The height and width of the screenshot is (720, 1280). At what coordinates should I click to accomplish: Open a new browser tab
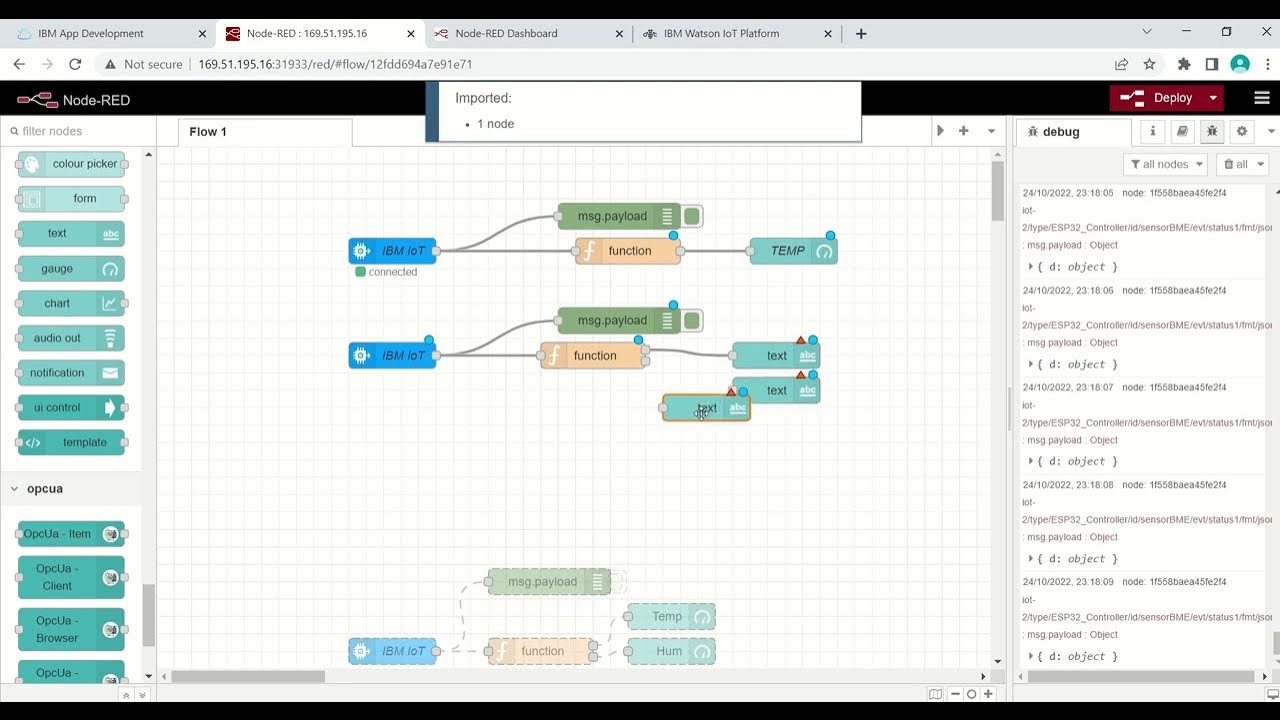coord(861,33)
